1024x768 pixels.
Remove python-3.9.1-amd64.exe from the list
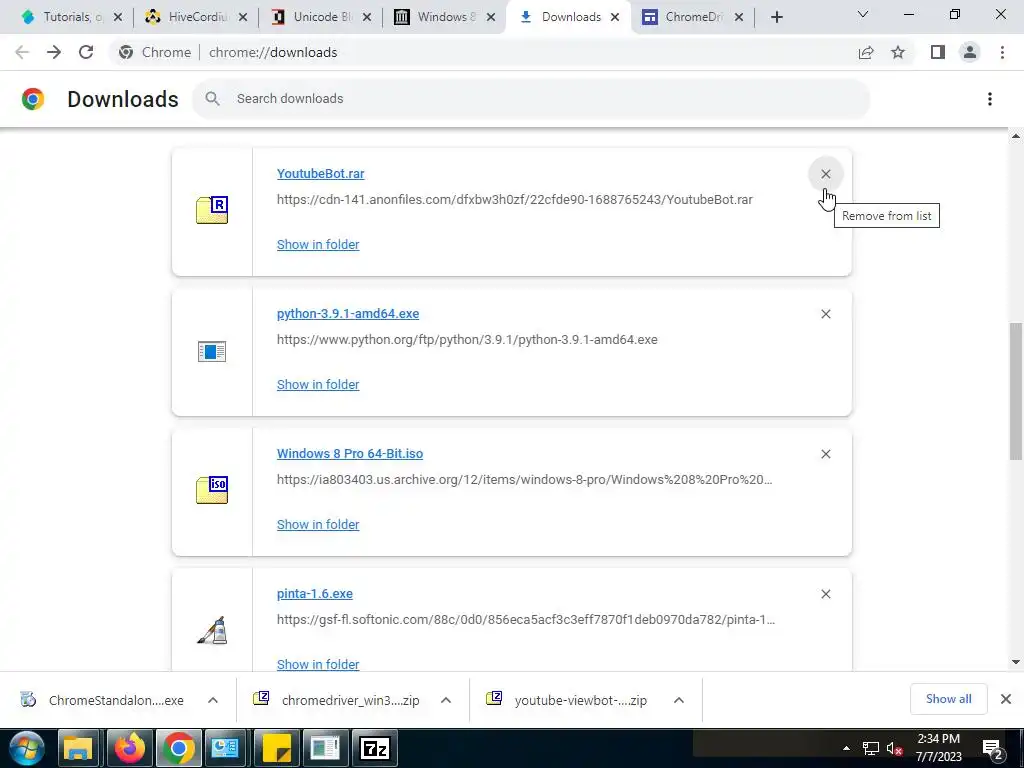click(825, 314)
